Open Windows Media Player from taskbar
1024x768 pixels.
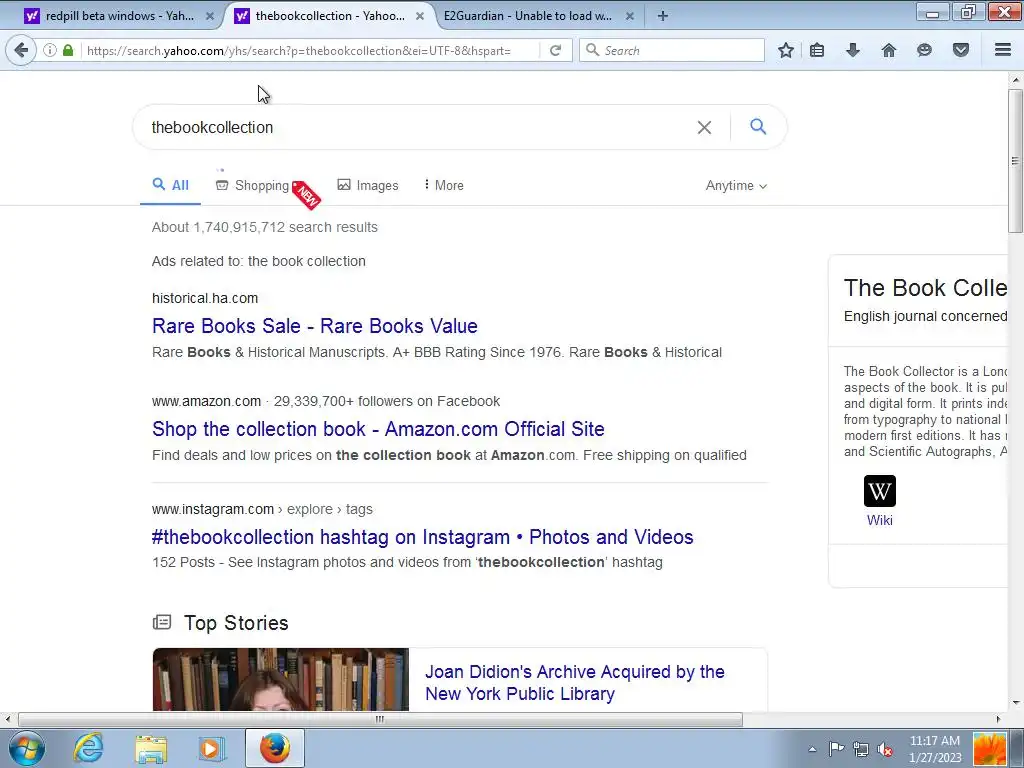click(x=212, y=749)
